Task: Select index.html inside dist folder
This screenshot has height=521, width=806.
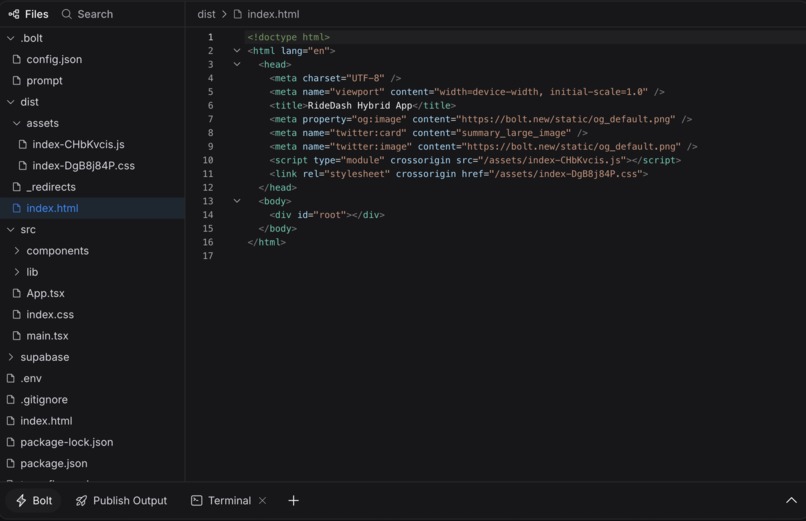Action: click(x=93, y=208)
